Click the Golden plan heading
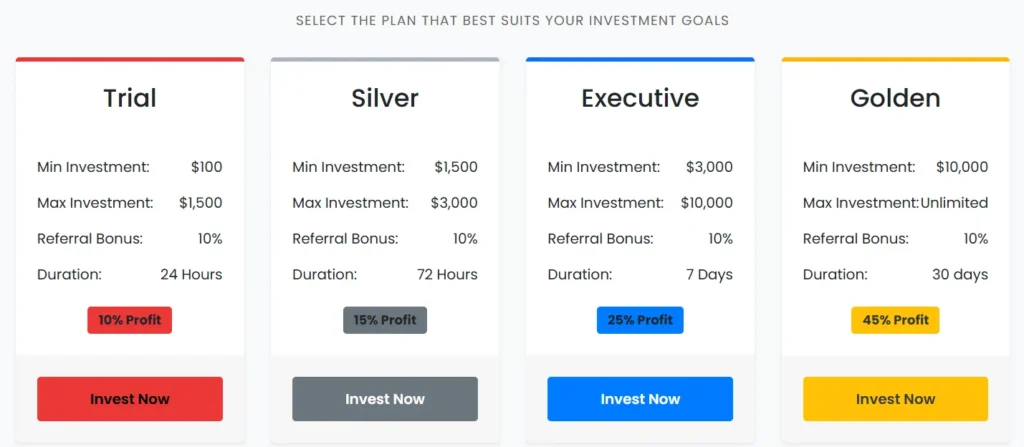The image size is (1024, 447). coord(895,98)
